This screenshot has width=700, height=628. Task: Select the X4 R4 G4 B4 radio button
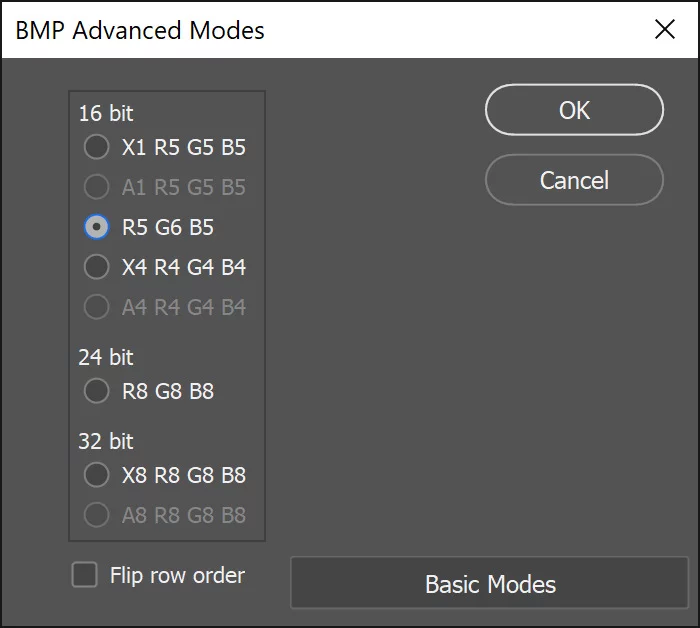tap(96, 268)
